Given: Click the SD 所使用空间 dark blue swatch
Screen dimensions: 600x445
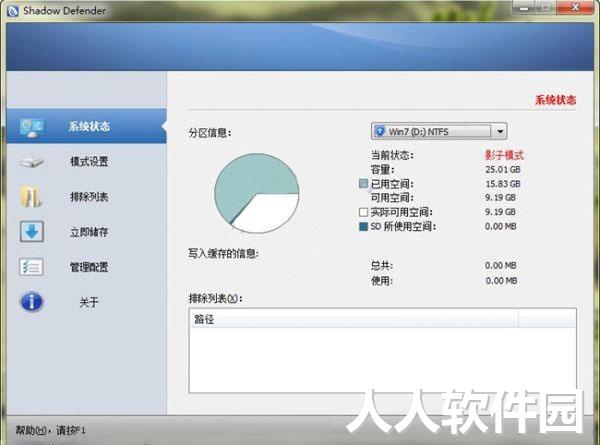Looking at the screenshot, I should pos(363,227).
